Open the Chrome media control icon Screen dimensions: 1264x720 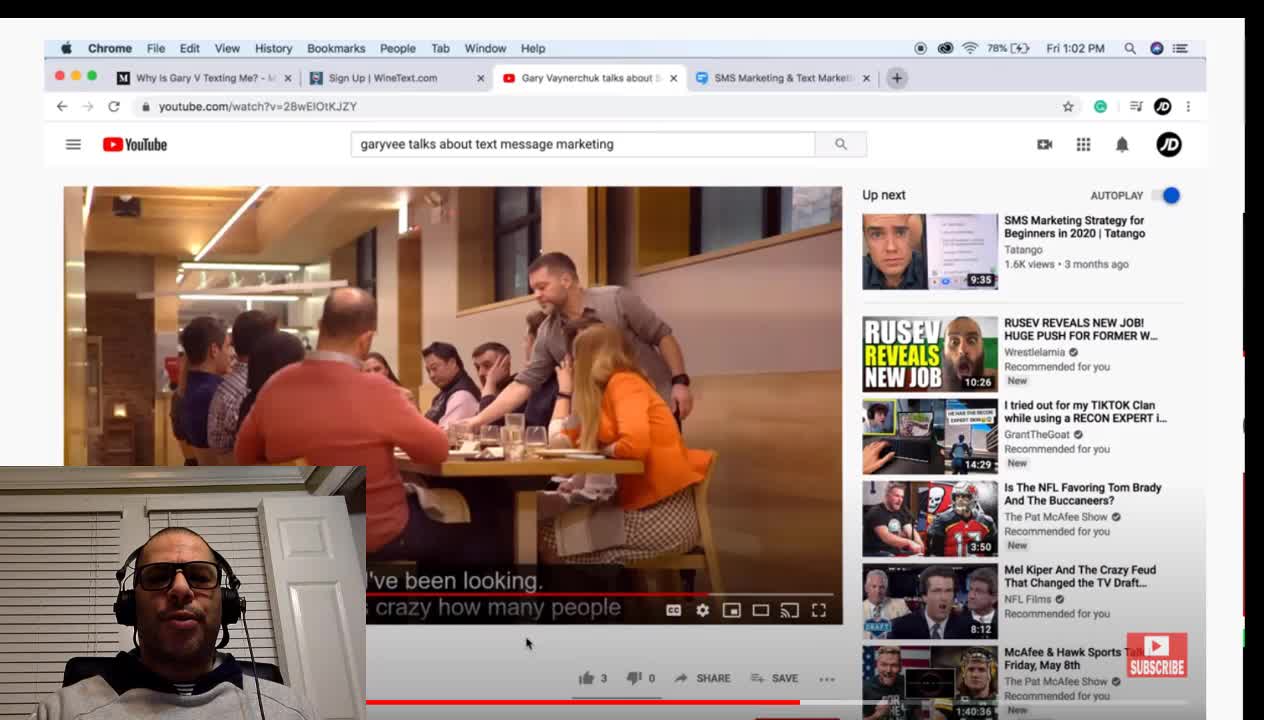click(x=1136, y=106)
